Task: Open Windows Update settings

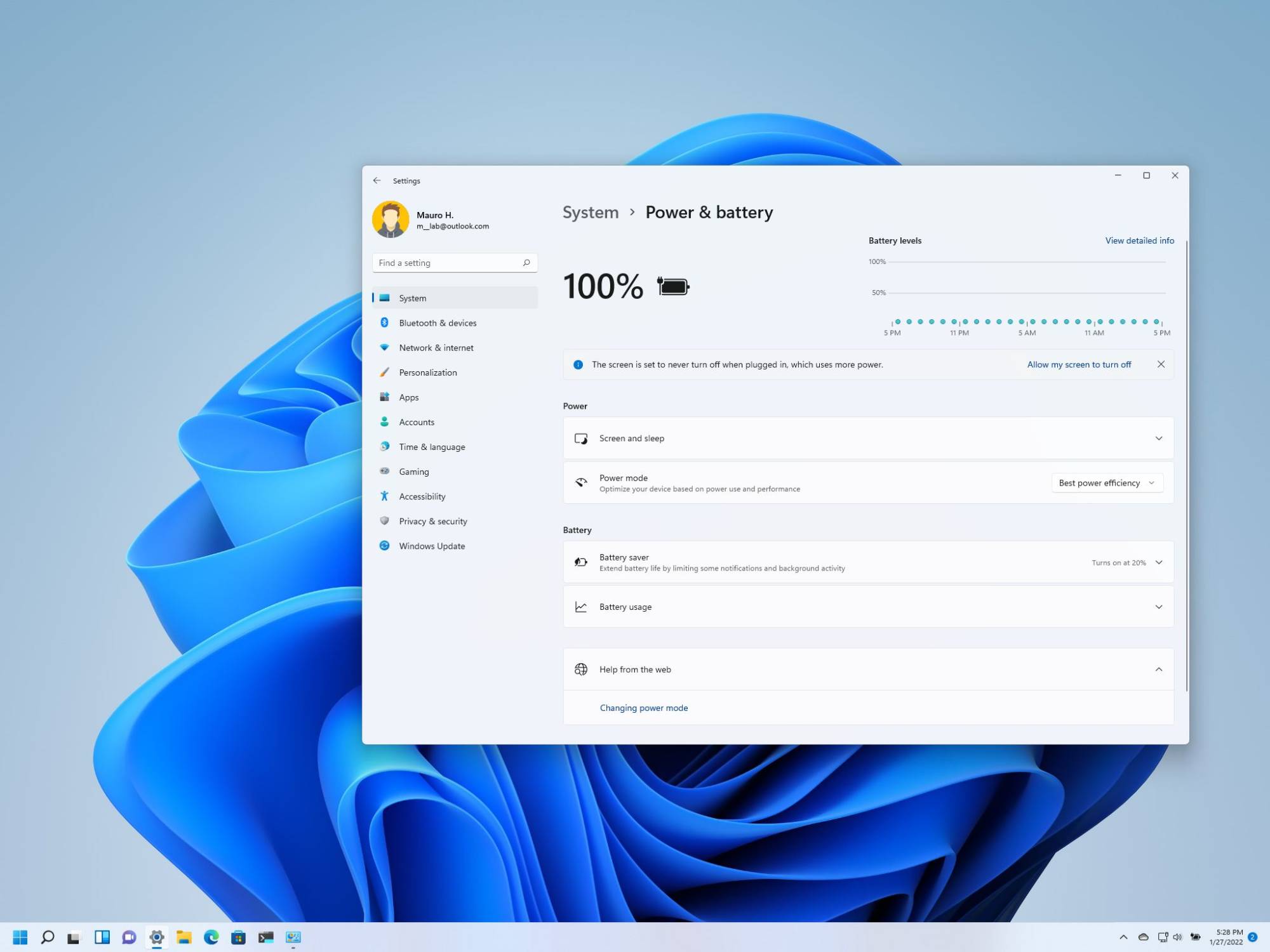Action: [x=432, y=545]
